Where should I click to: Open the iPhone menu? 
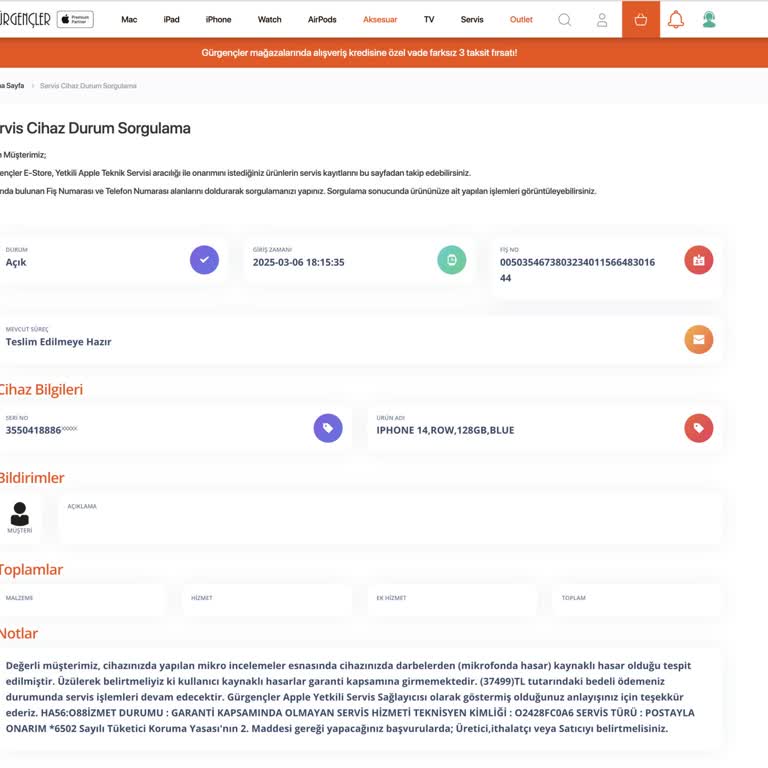coord(218,20)
